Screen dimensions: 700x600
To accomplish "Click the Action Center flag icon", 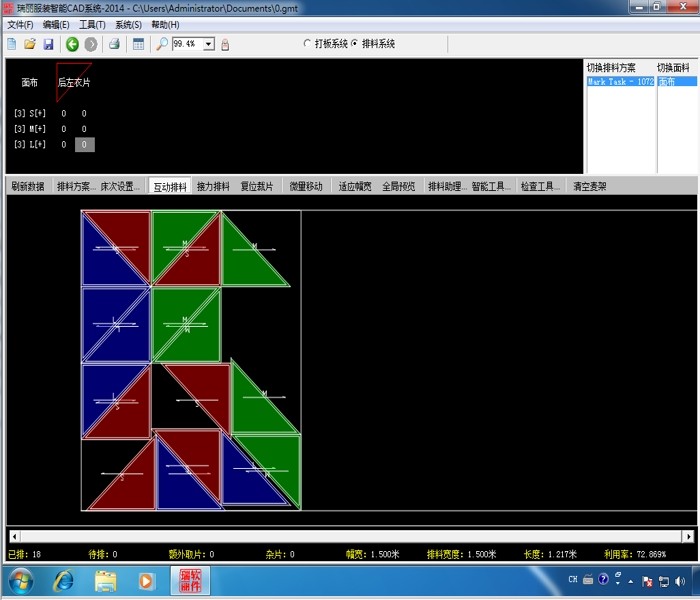I will (647, 581).
